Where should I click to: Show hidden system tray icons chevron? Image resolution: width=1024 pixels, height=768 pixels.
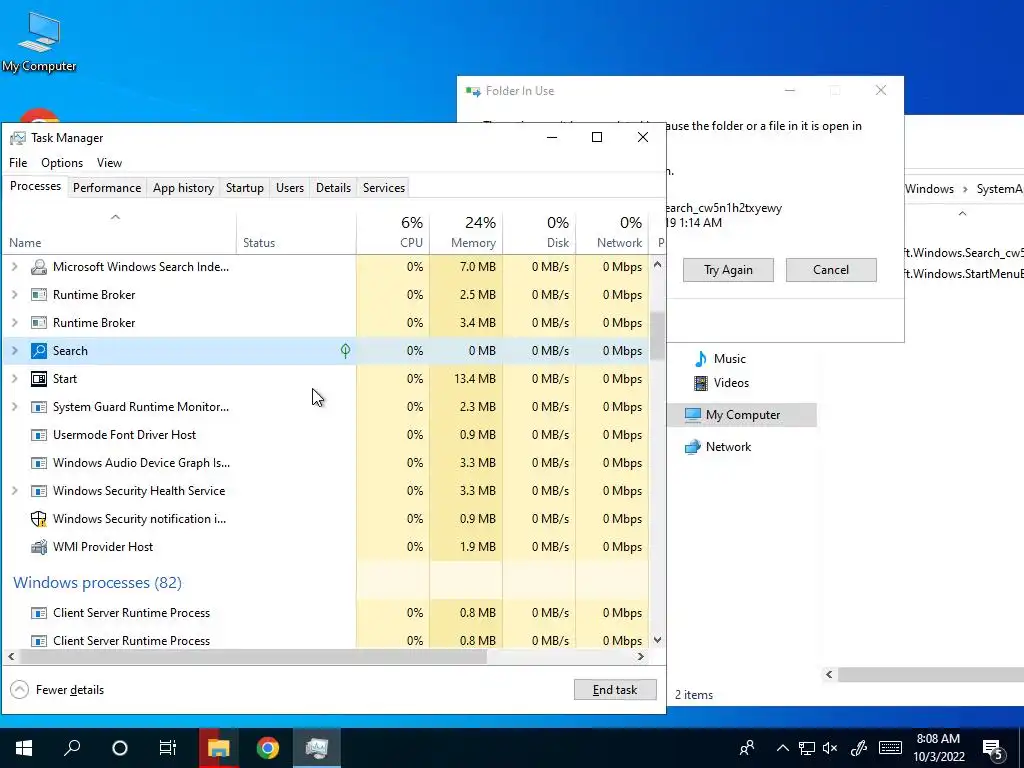pos(782,748)
